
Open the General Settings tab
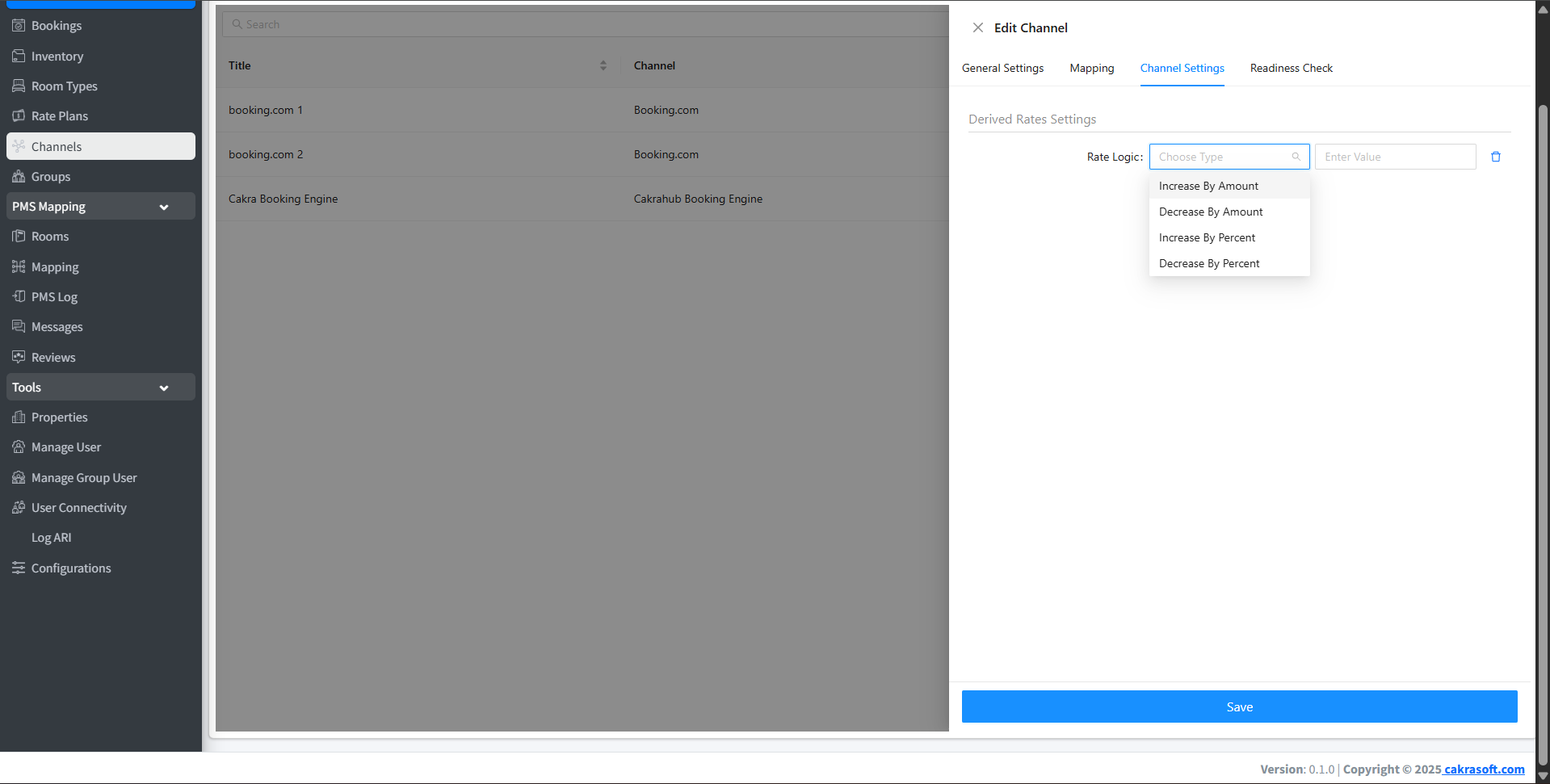(1002, 68)
